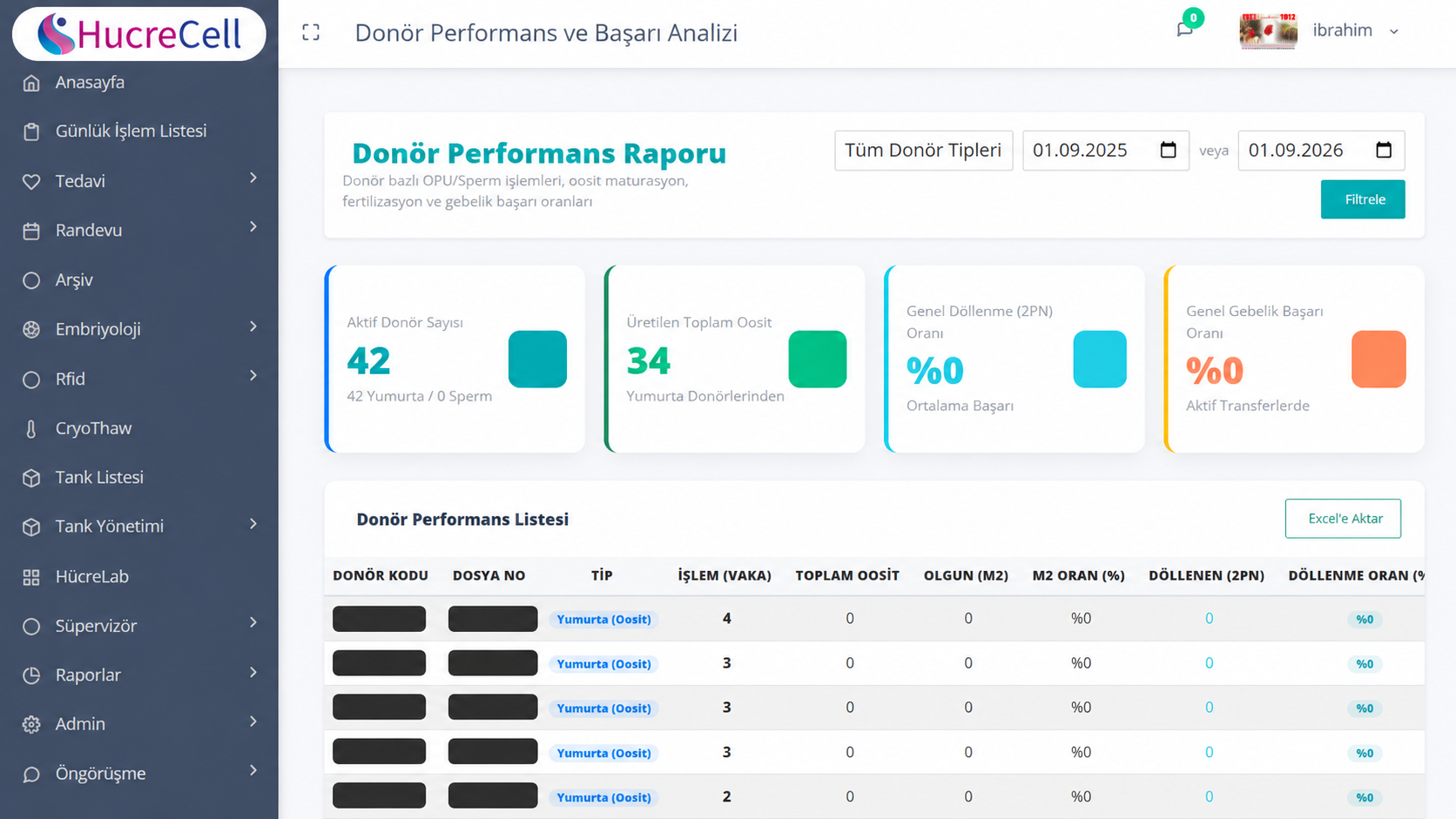
Task: Click start date field 01.09.2025
Action: [x=1105, y=151]
